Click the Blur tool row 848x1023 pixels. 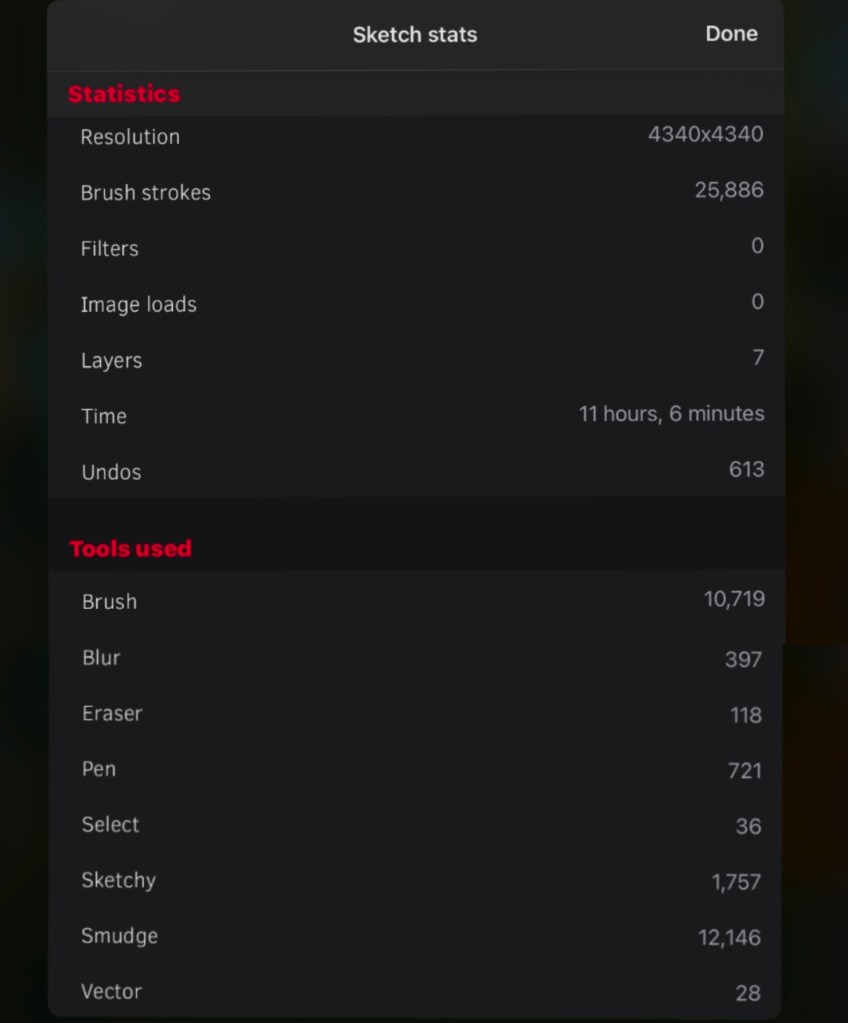pyautogui.click(x=415, y=658)
